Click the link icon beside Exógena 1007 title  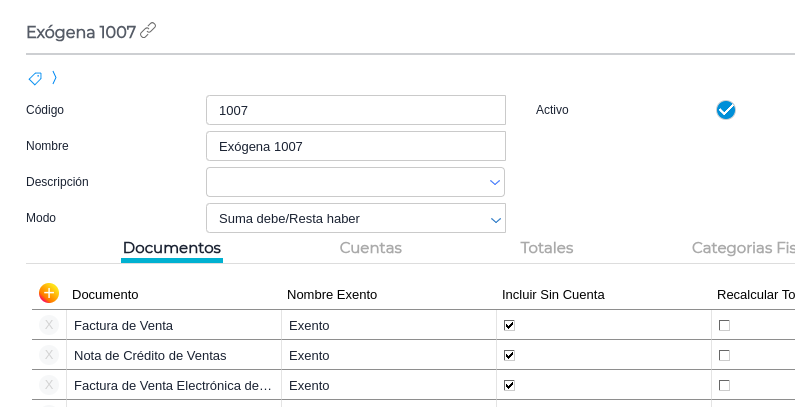148,31
